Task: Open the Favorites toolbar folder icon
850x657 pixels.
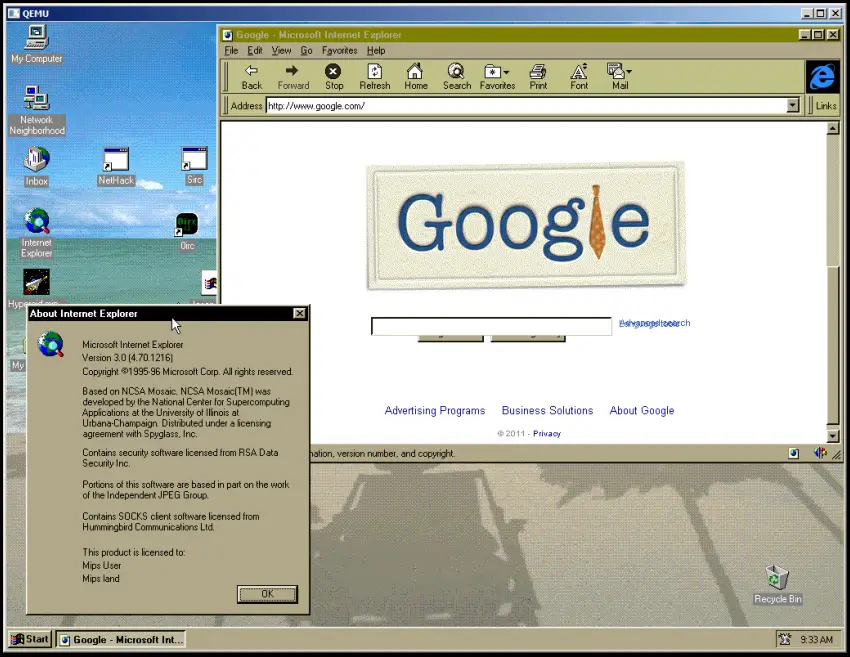Action: pos(497,77)
